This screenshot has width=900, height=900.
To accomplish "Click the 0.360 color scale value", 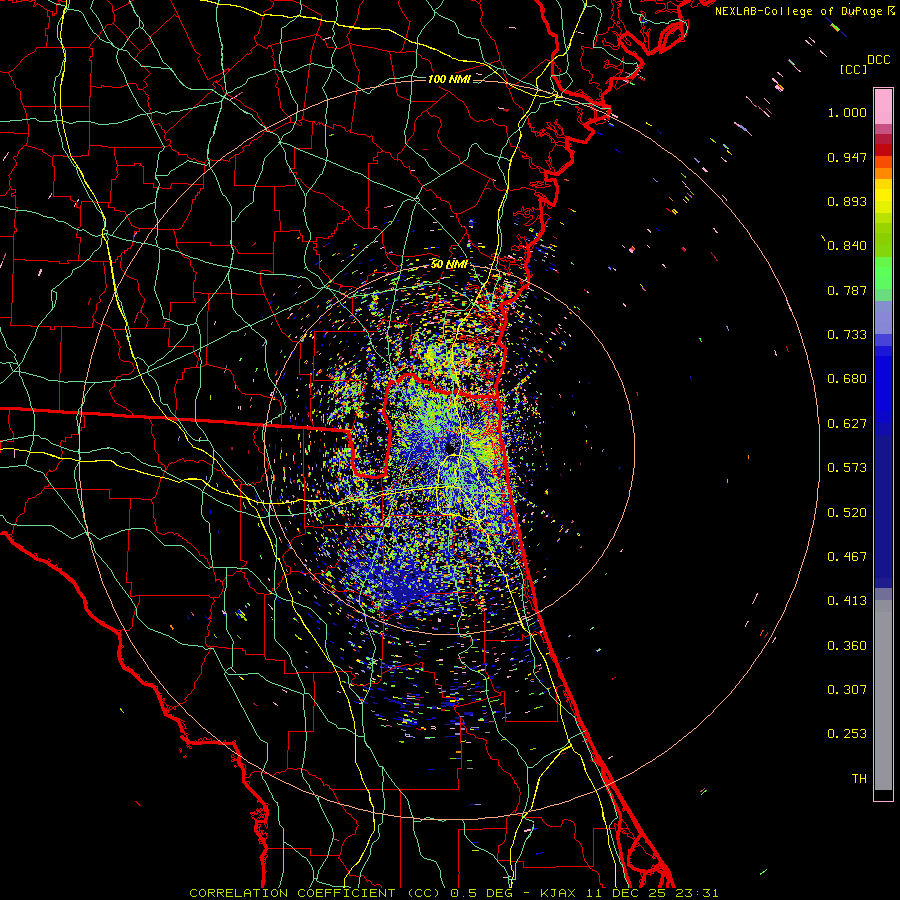I will pos(847,646).
